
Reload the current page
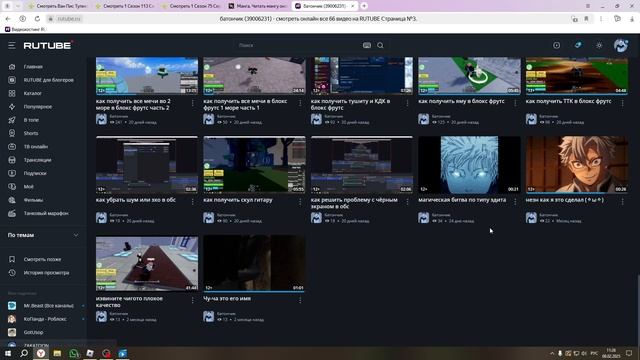pos(37,19)
